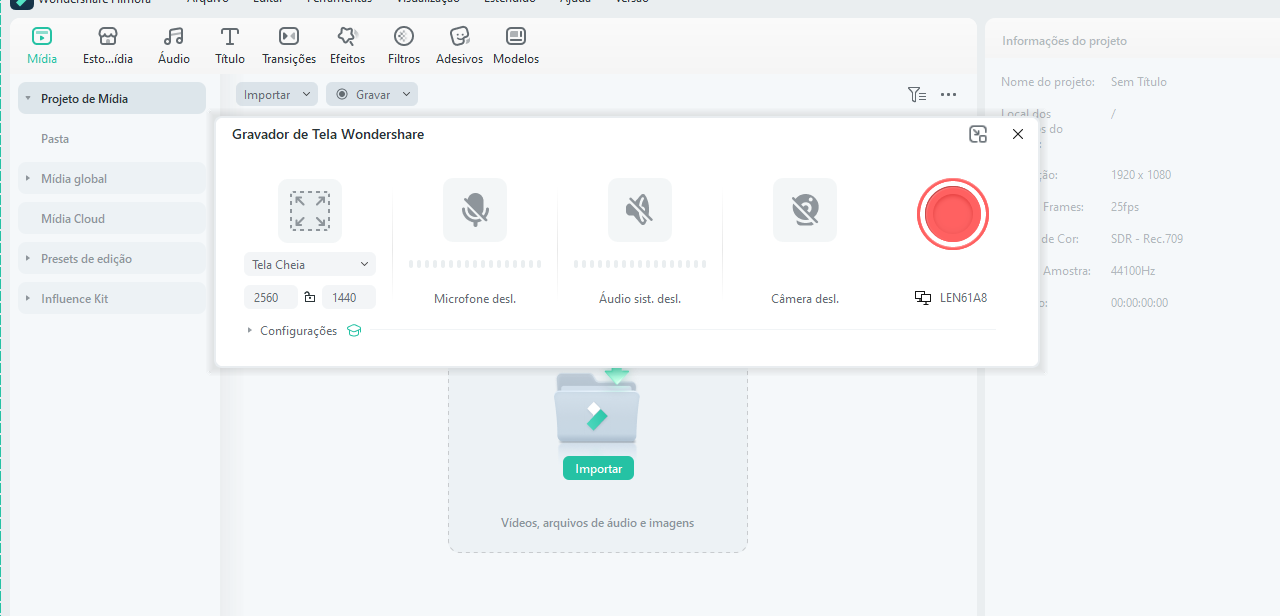Click the "Áudio sist. desl." label
Image resolution: width=1280 pixels, height=616 pixels.
point(640,299)
